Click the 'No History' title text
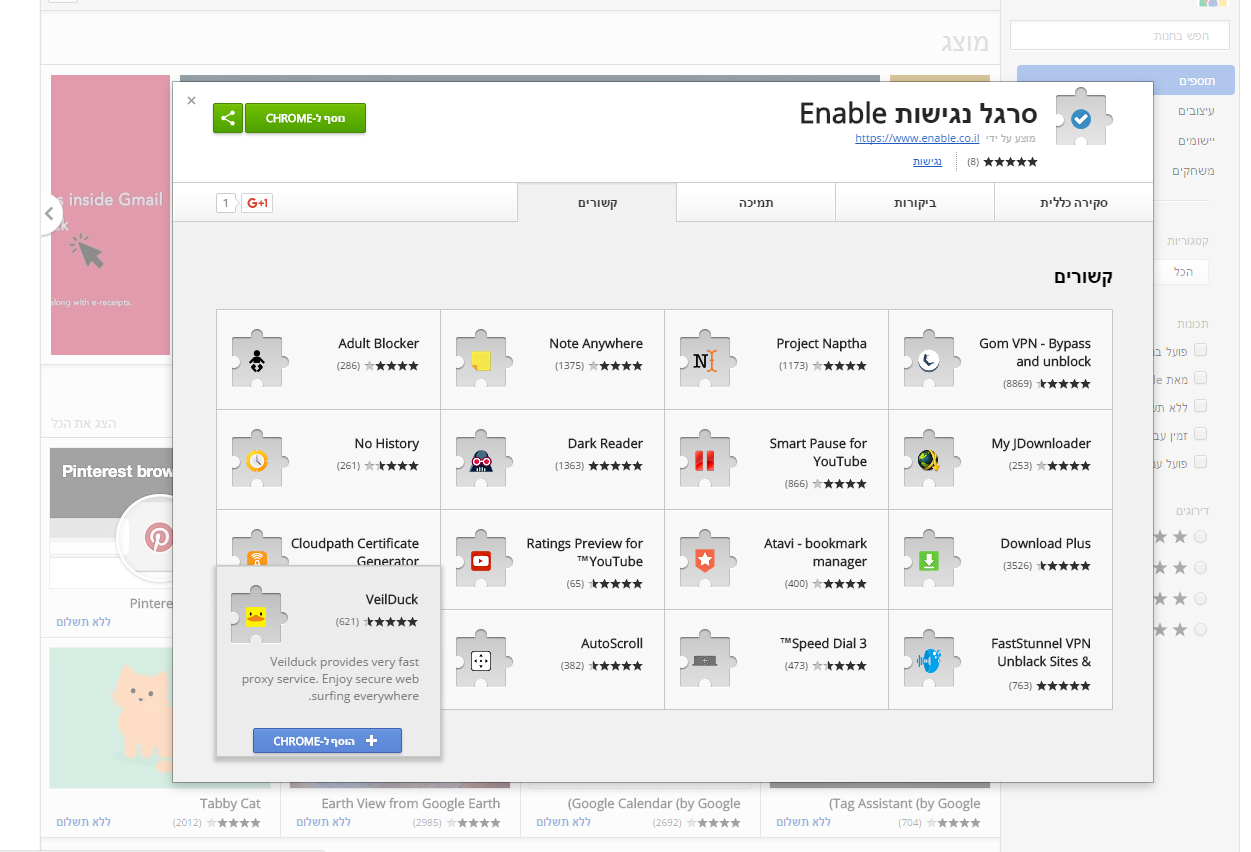 (387, 444)
